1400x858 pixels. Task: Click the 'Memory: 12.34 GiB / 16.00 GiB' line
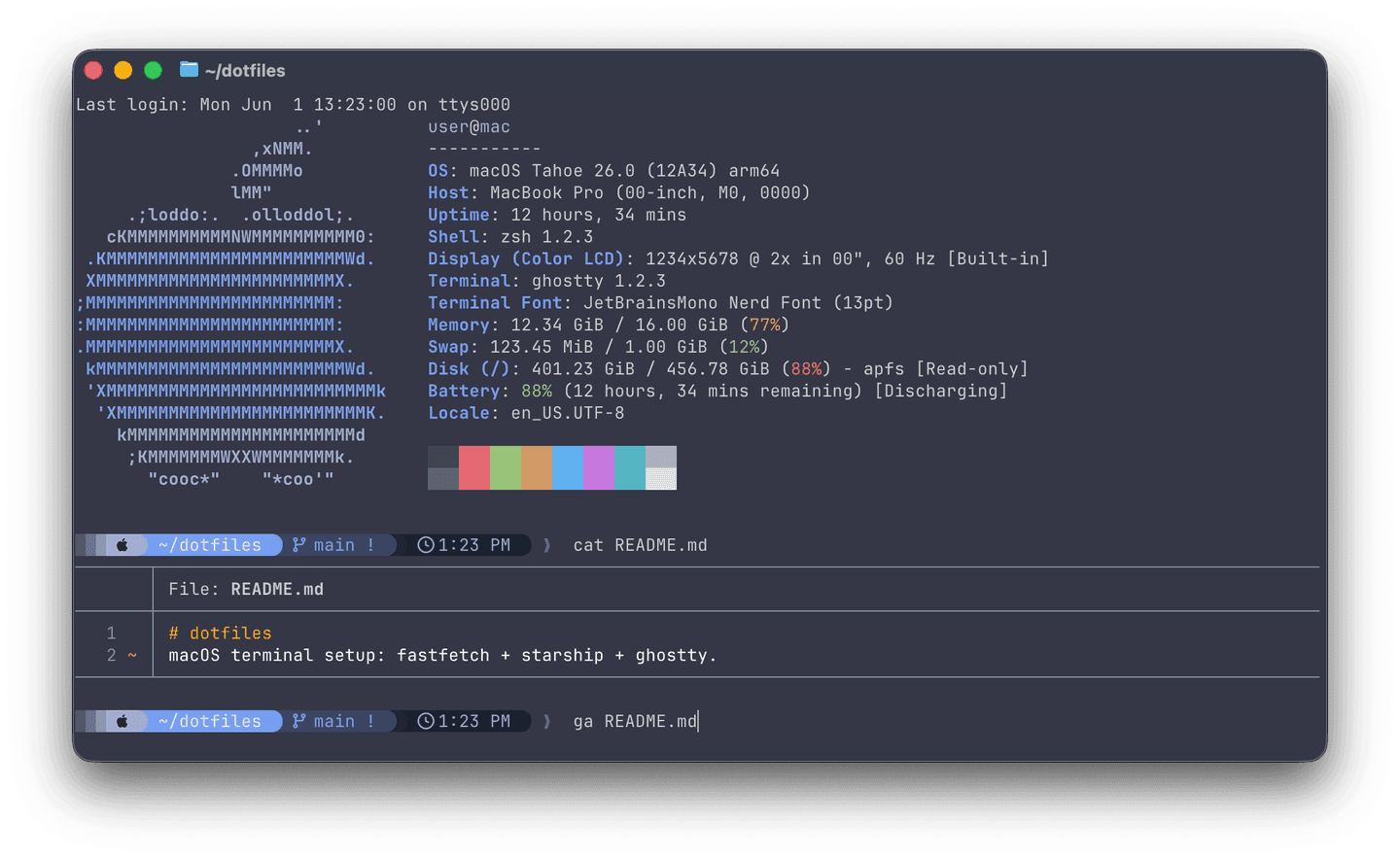point(609,326)
